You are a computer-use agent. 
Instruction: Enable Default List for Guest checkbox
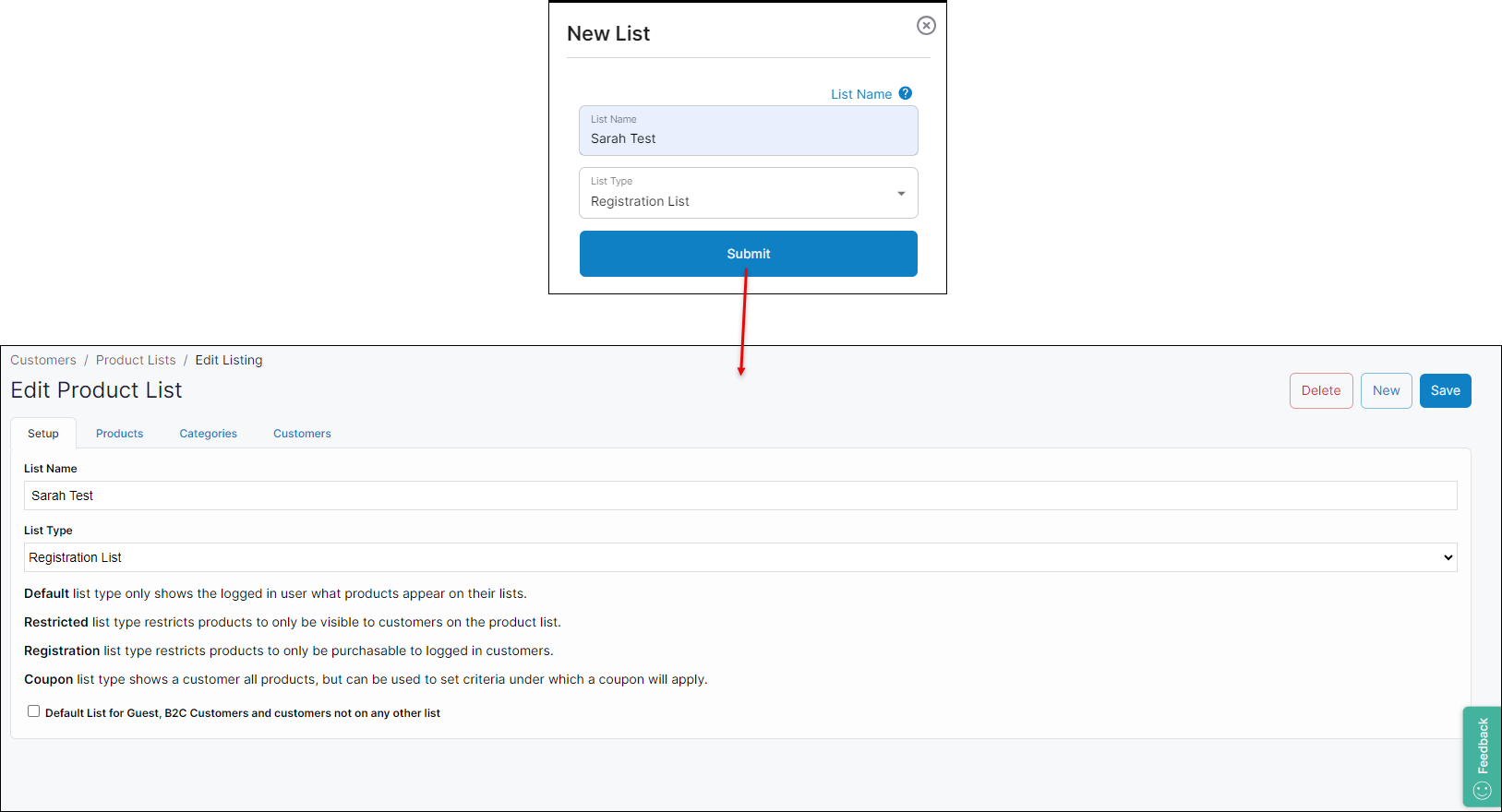pyautogui.click(x=34, y=711)
